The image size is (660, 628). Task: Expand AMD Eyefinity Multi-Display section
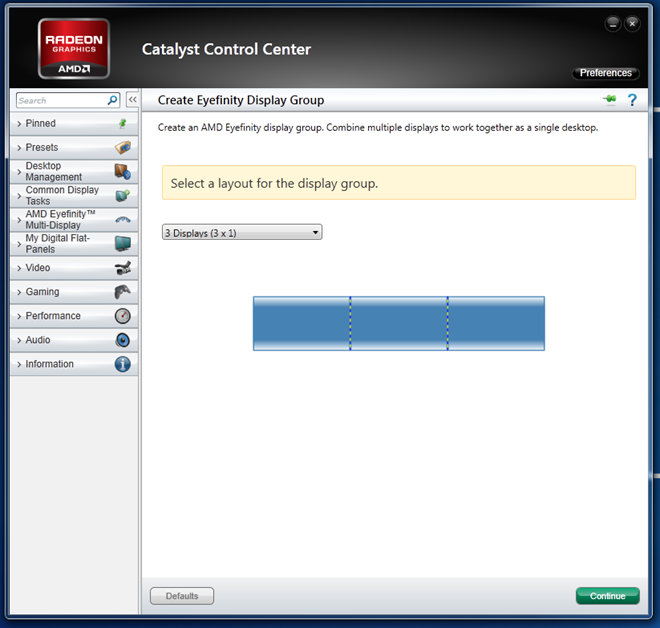[x=74, y=219]
